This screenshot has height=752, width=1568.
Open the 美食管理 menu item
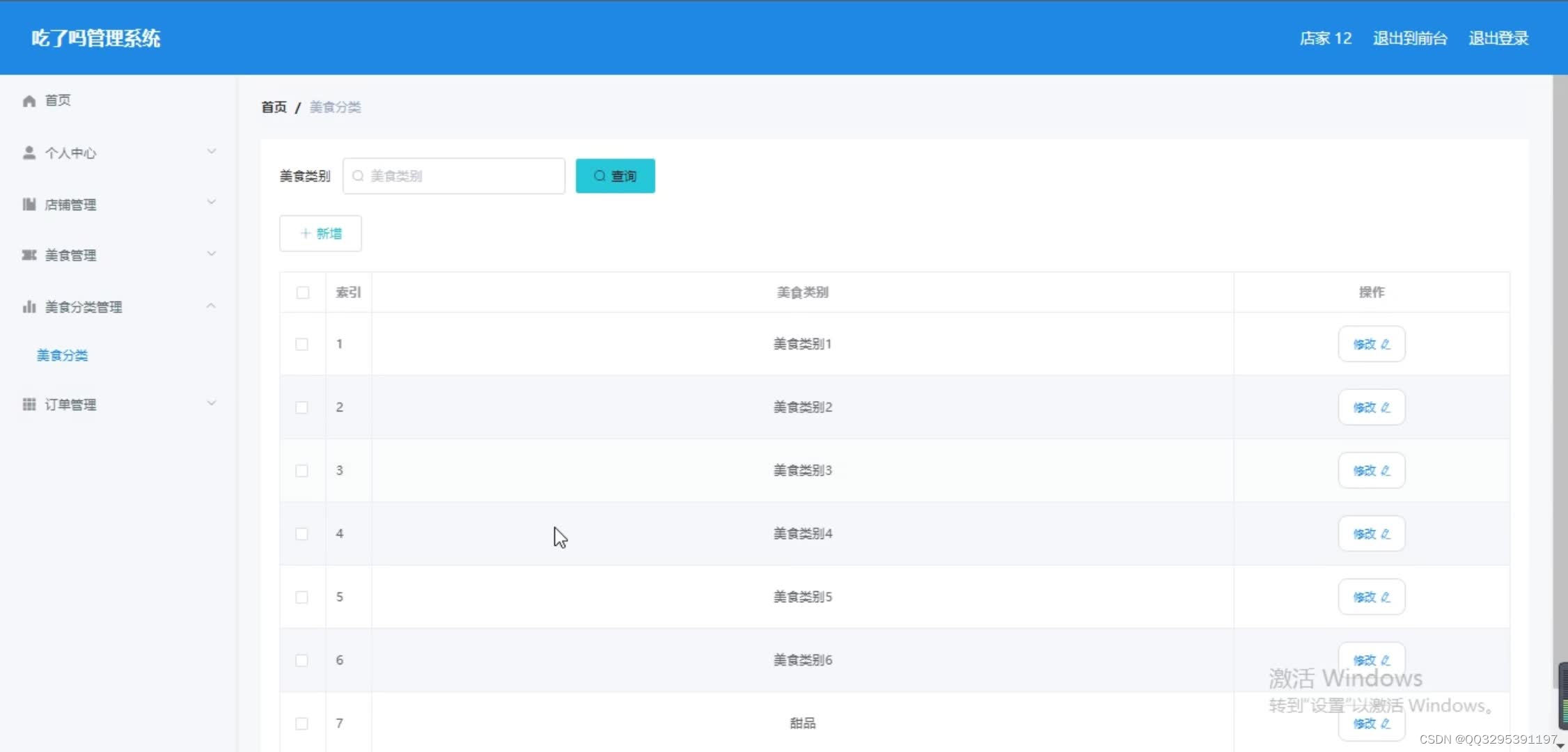coord(118,255)
